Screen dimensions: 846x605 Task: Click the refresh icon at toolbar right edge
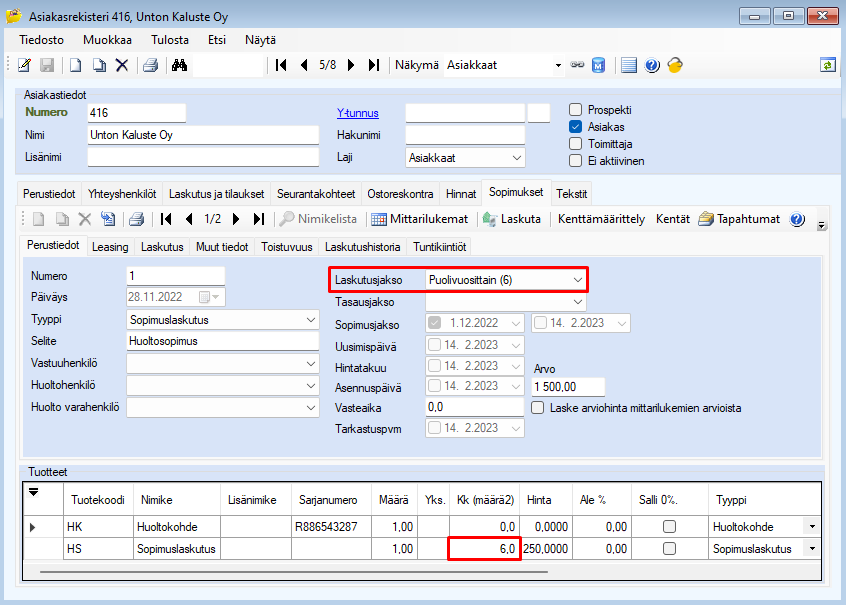click(x=828, y=65)
